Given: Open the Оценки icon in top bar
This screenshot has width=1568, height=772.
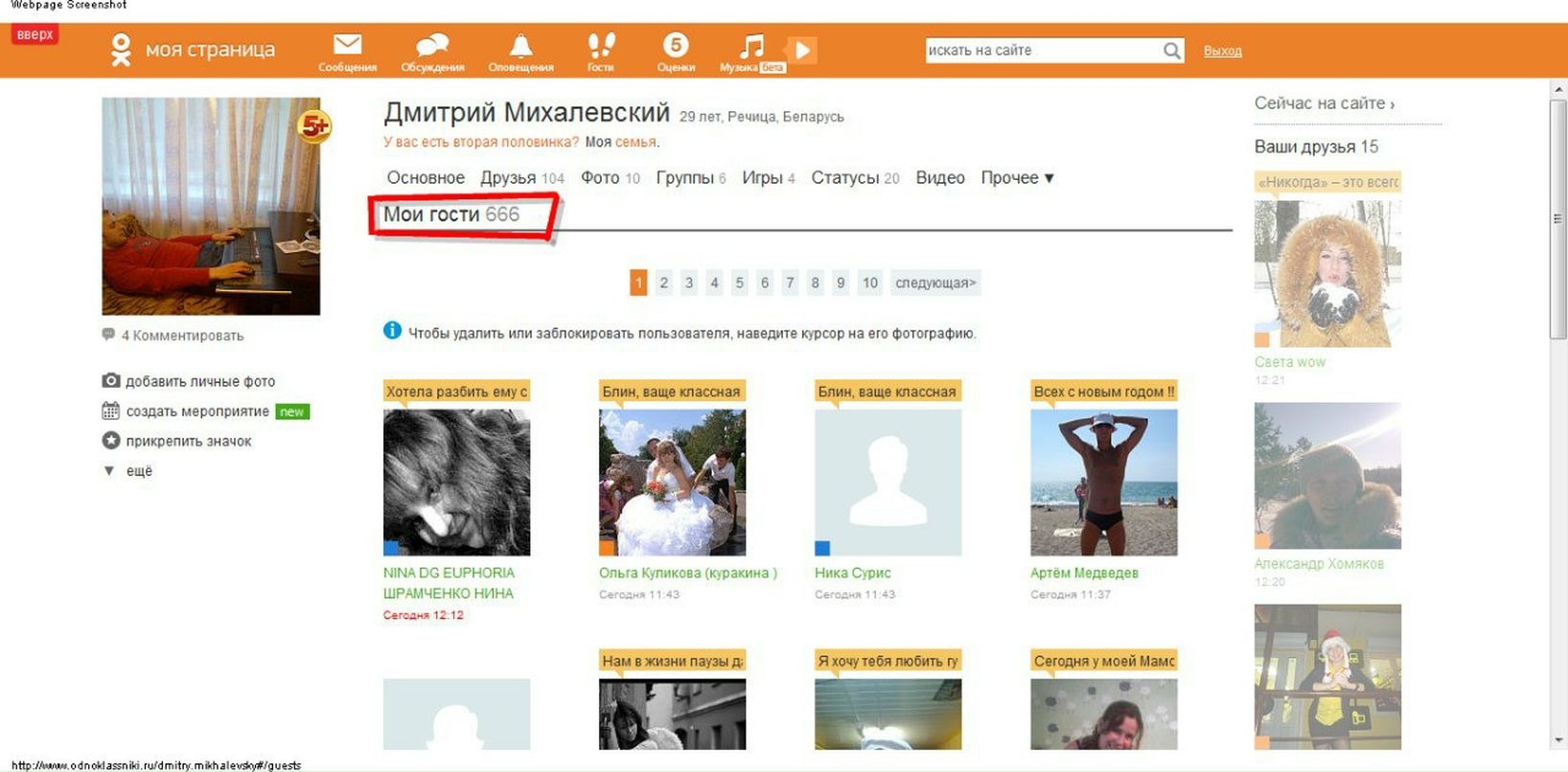Looking at the screenshot, I should point(676,45).
